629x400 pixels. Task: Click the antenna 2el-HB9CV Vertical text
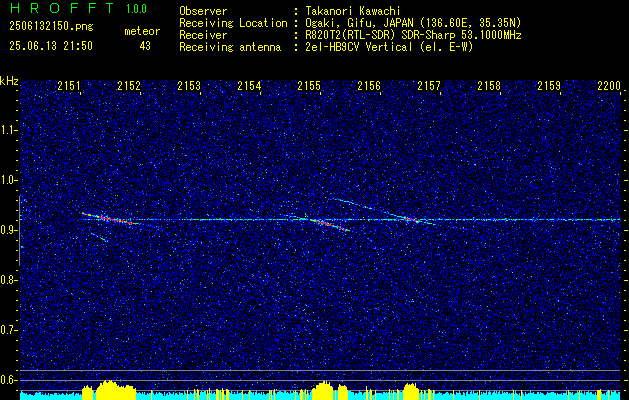point(357,47)
